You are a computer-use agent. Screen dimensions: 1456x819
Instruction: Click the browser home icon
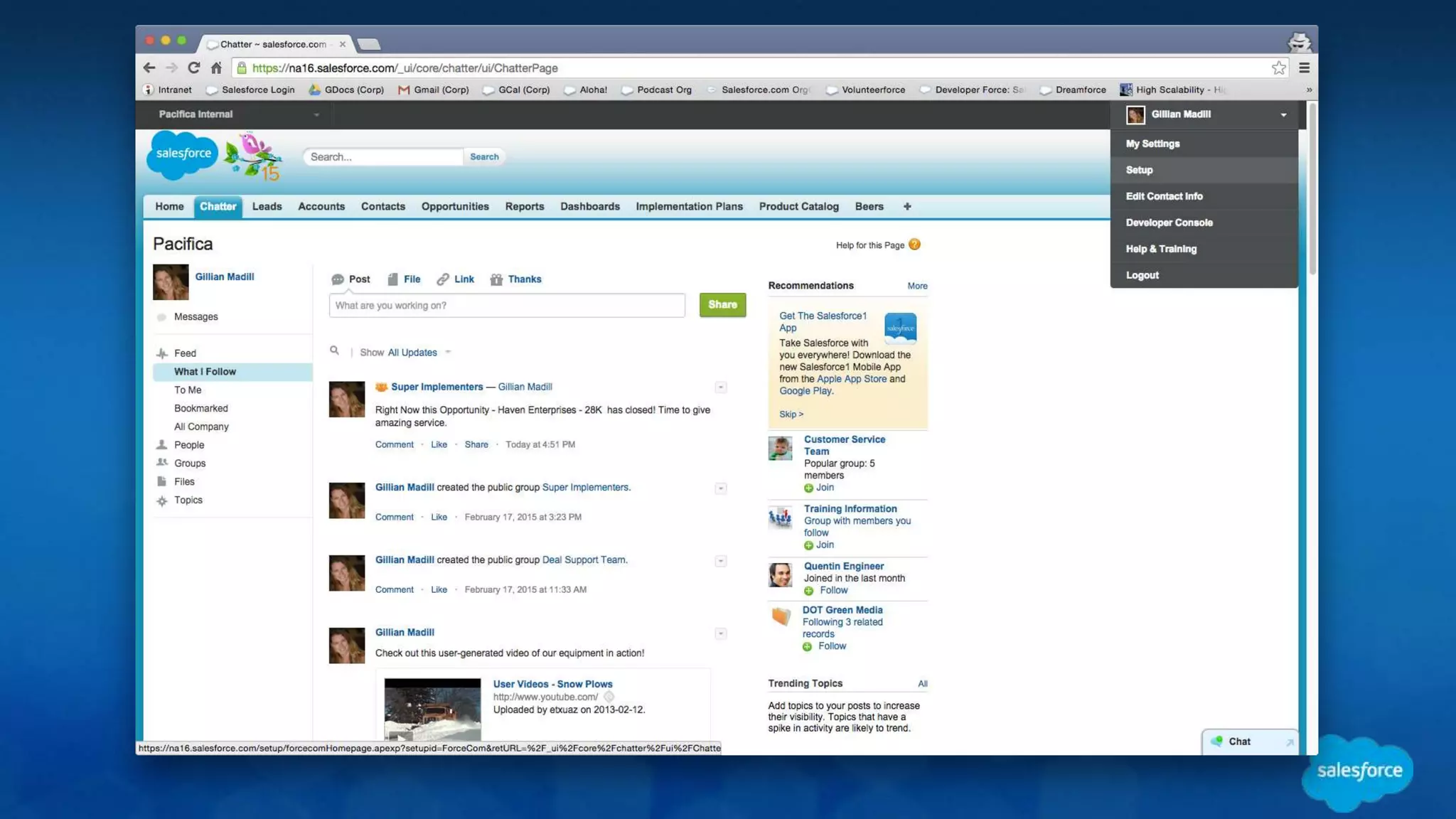click(216, 68)
